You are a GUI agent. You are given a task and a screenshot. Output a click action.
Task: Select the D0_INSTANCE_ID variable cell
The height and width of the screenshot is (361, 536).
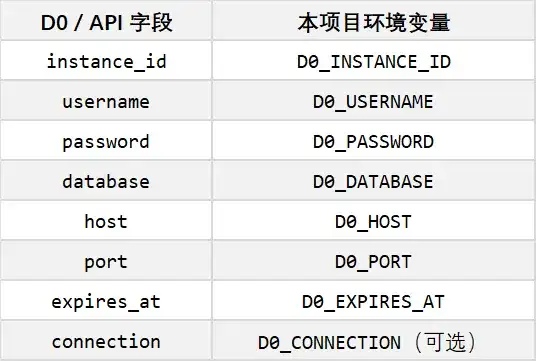tap(374, 61)
